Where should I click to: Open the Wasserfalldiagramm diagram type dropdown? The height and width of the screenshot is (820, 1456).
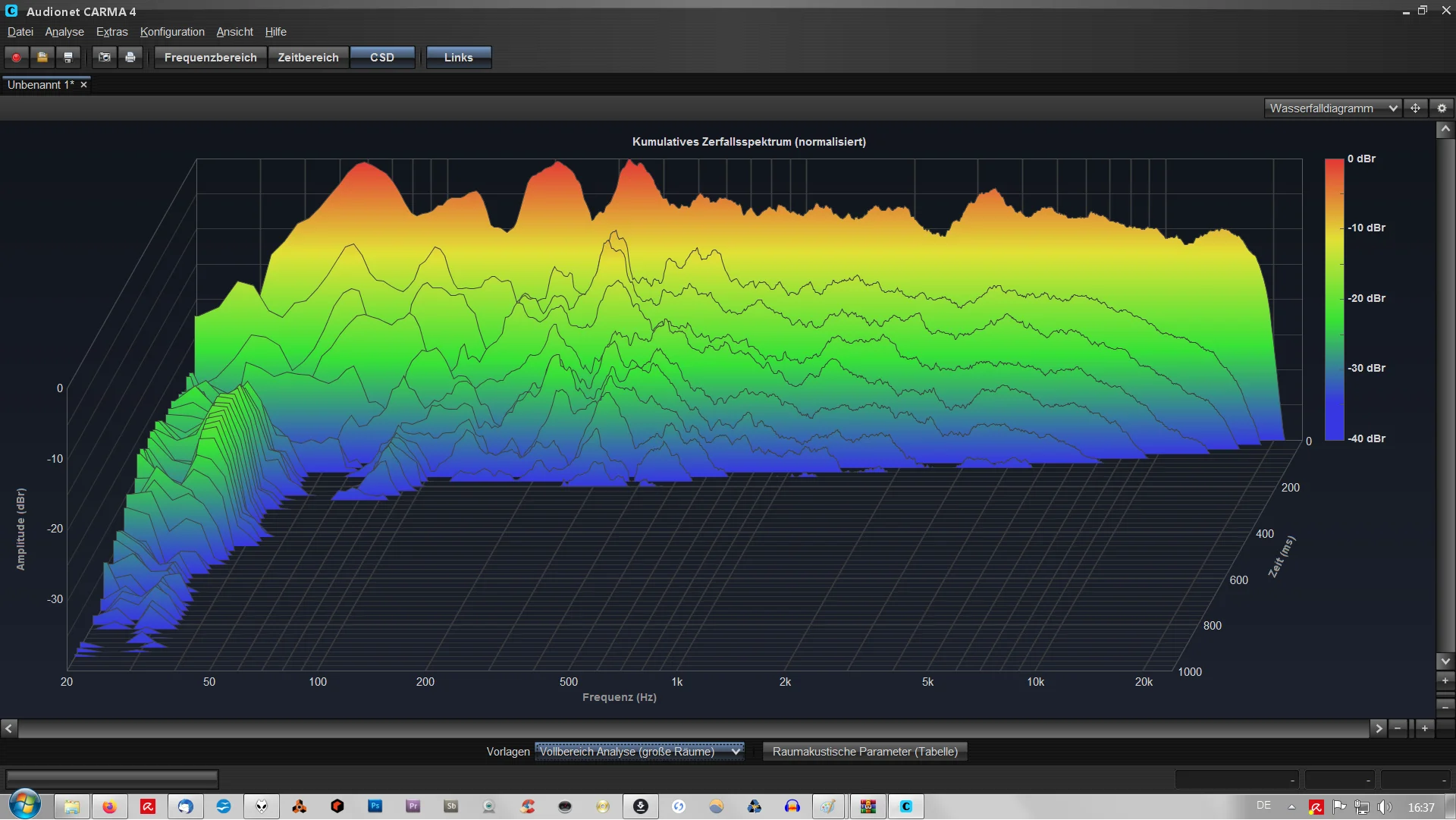pyautogui.click(x=1332, y=108)
